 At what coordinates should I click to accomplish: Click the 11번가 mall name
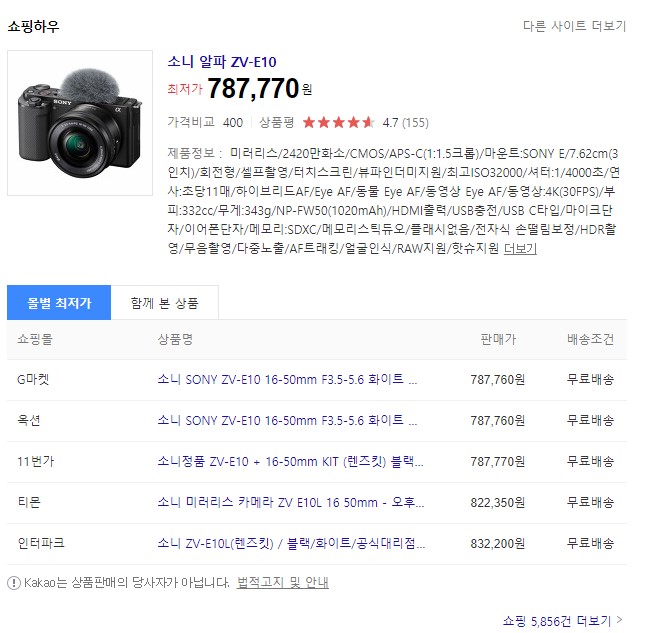tap(35, 461)
